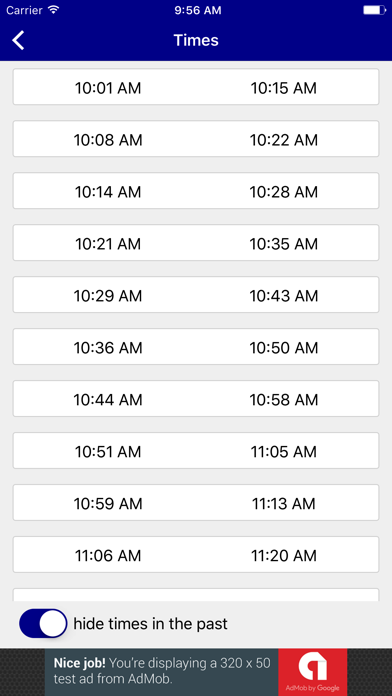392x696 pixels.
Task: Tap the 10:59 AM to 11:13 AM row
Action: pos(196,502)
